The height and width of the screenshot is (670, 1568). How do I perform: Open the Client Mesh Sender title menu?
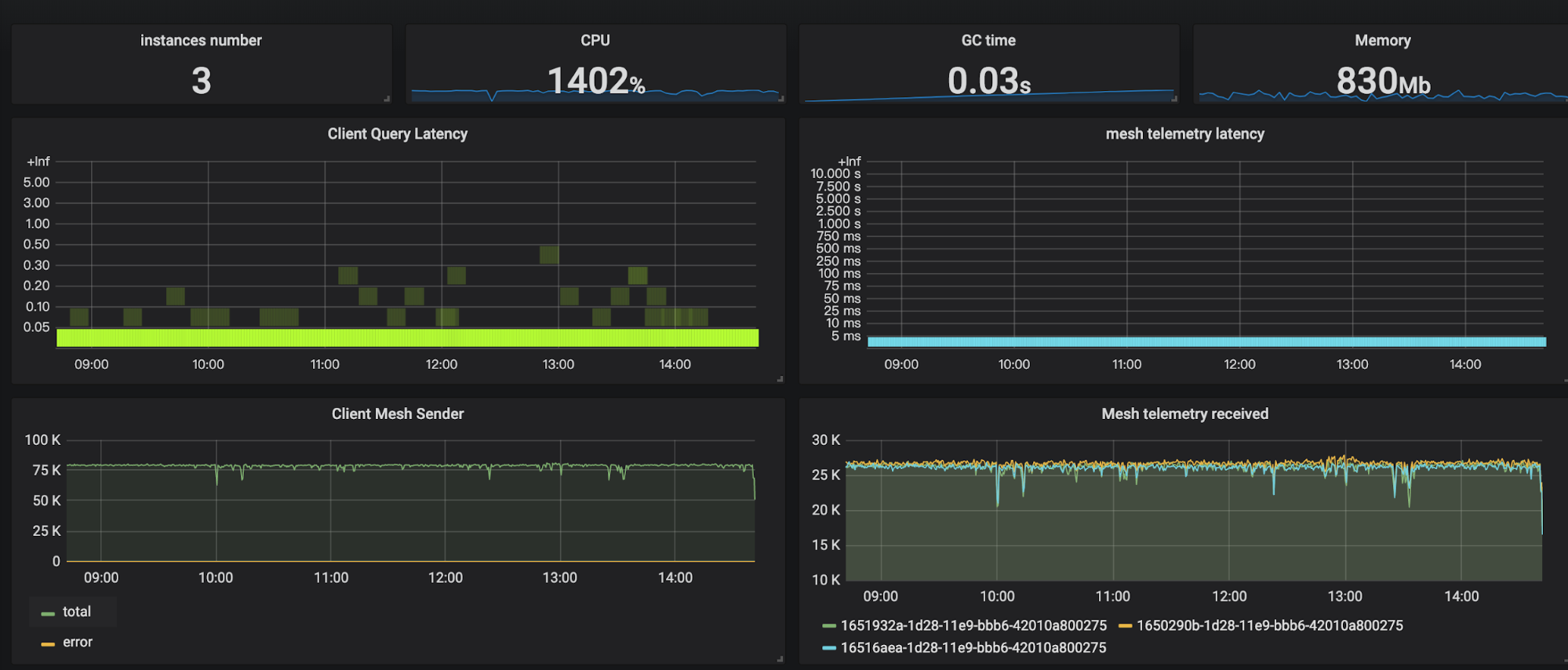click(397, 413)
